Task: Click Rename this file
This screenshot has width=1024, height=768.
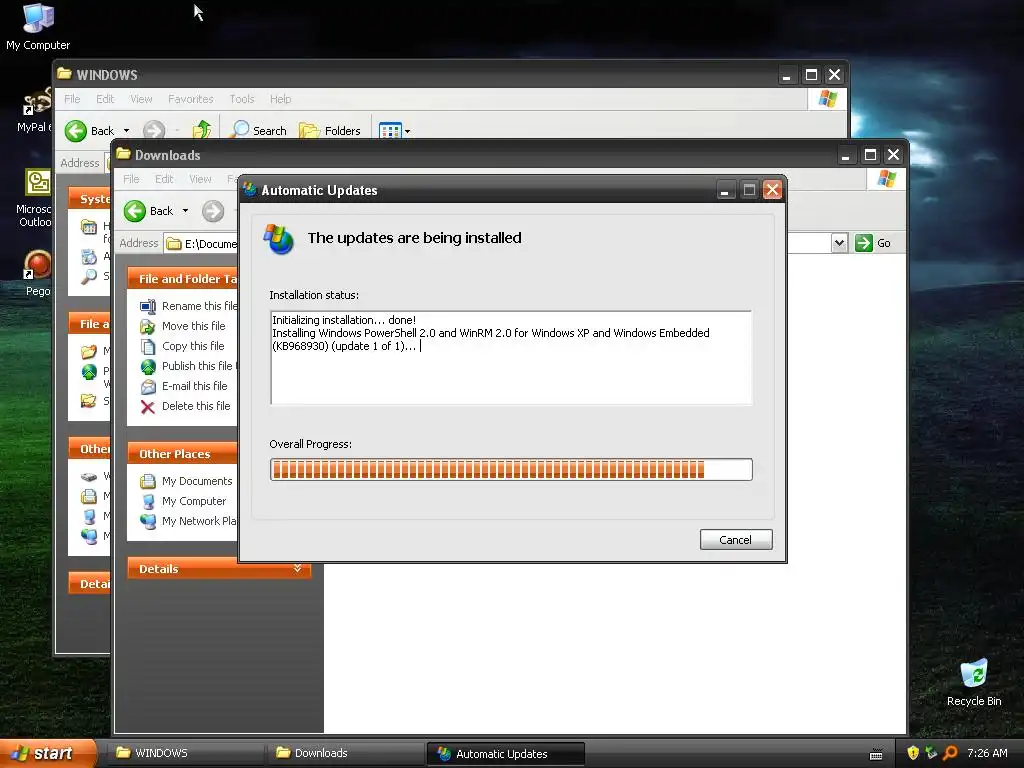Action: (x=199, y=306)
